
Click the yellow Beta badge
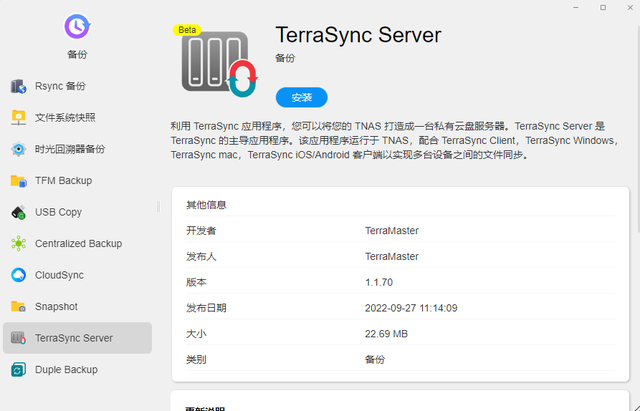(187, 30)
